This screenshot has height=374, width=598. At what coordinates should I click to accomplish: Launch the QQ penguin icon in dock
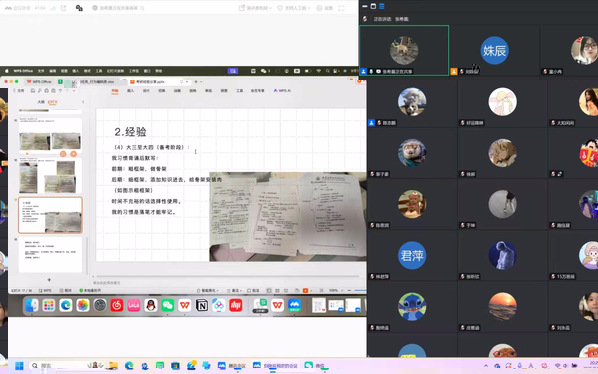pyautogui.click(x=151, y=305)
